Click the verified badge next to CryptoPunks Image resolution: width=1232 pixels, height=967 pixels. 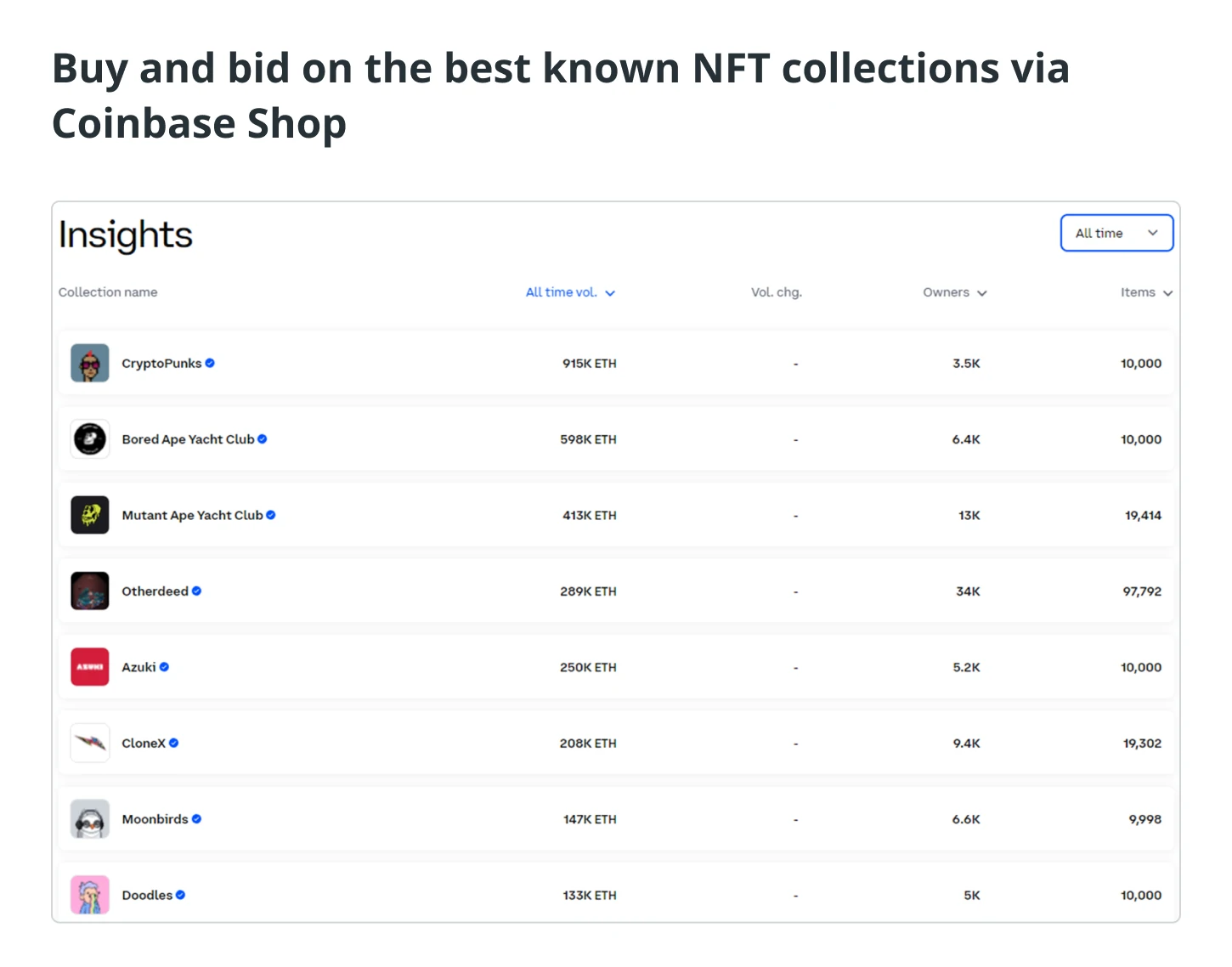click(210, 363)
